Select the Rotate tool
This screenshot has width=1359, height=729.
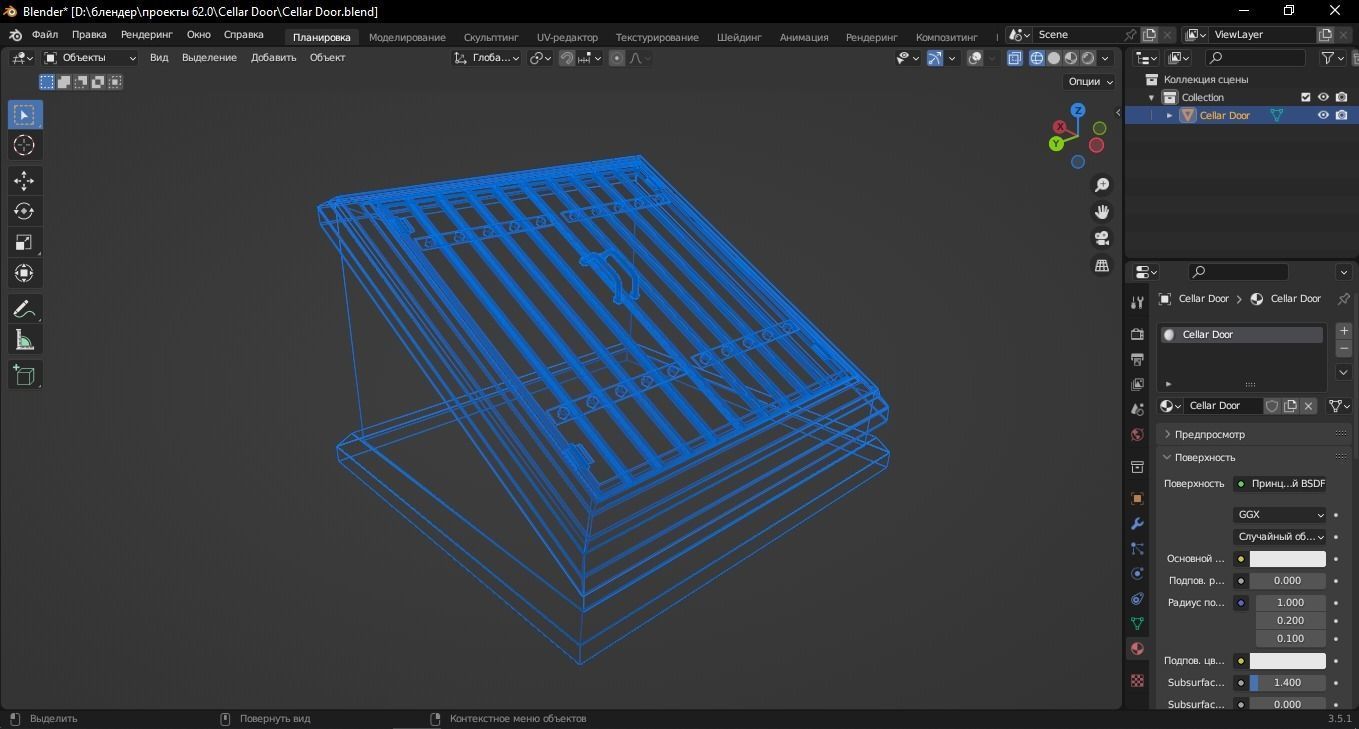[24, 211]
